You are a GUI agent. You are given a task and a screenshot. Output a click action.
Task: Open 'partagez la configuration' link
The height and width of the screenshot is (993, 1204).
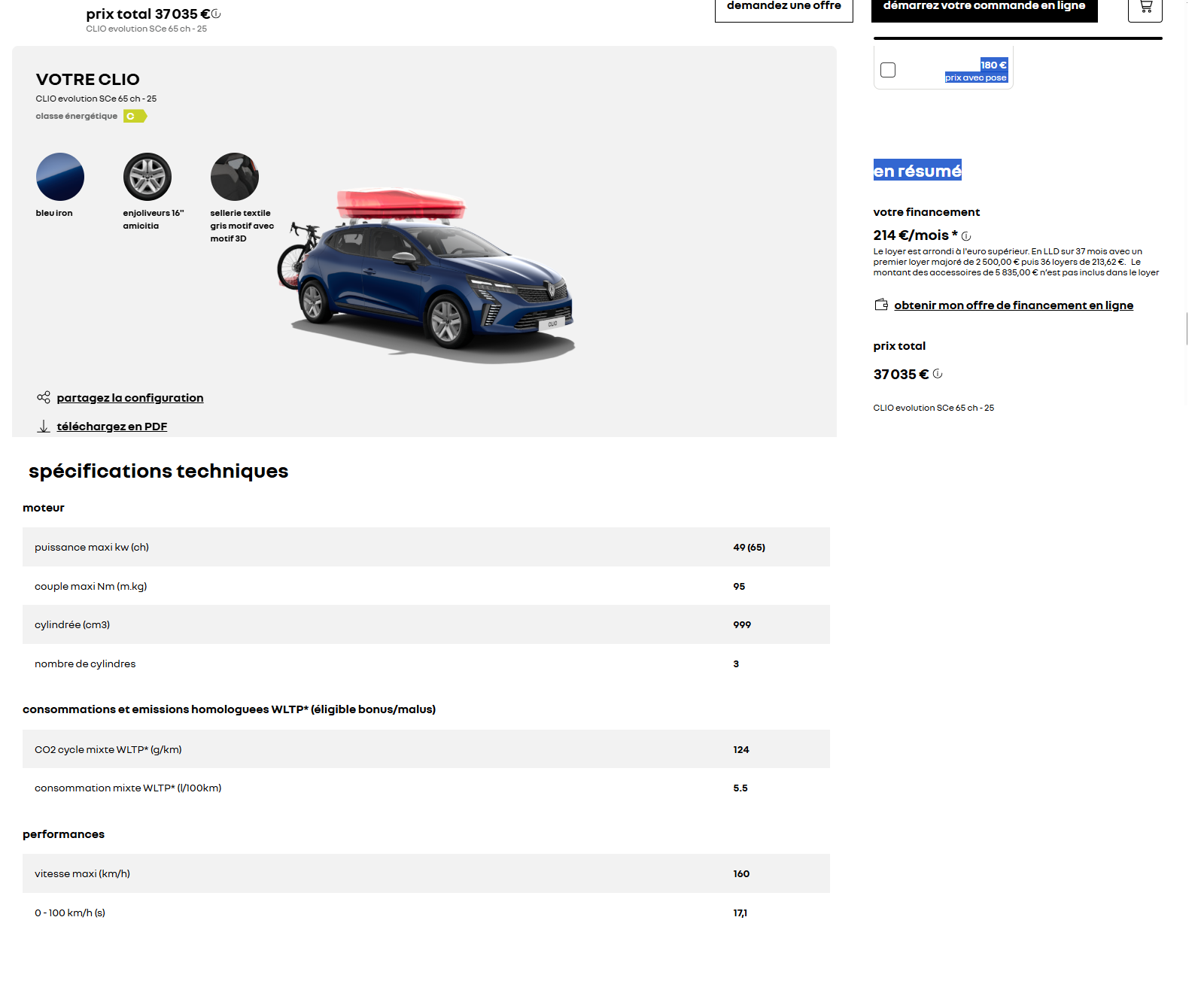[130, 398]
